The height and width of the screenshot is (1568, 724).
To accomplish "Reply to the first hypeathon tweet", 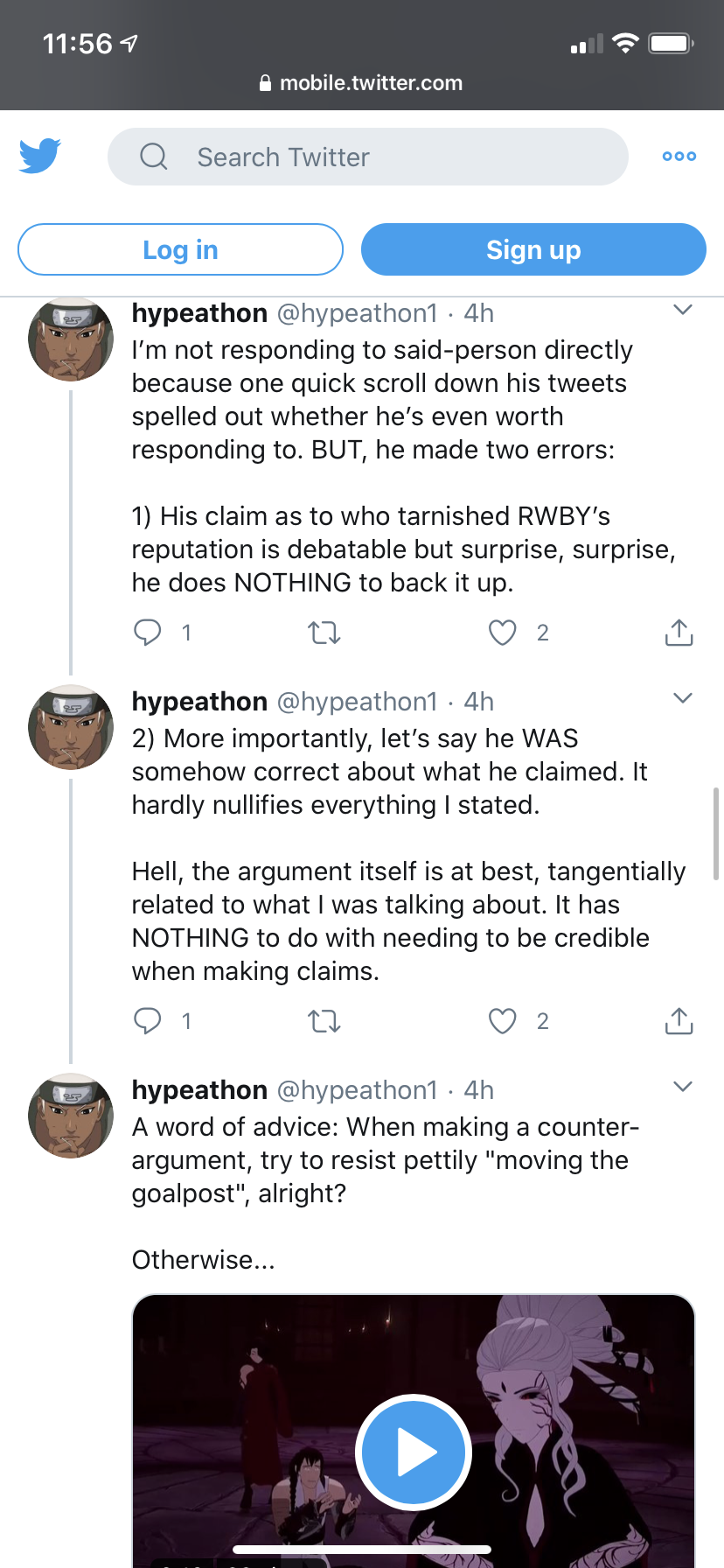I will 148,632.
